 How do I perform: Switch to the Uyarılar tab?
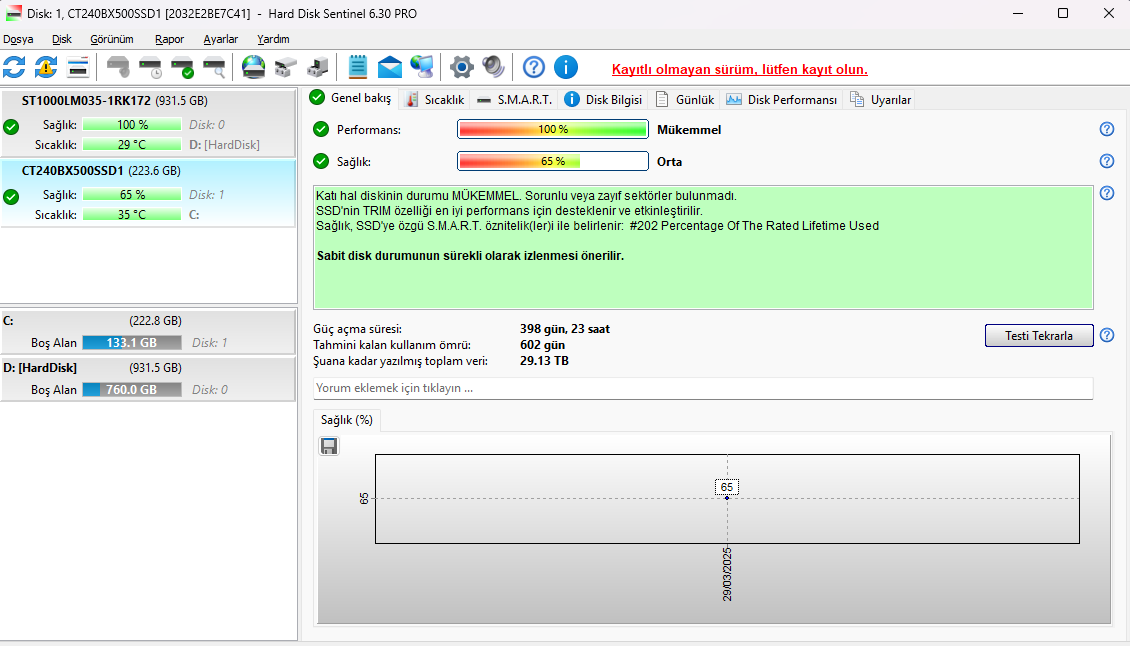(x=880, y=99)
